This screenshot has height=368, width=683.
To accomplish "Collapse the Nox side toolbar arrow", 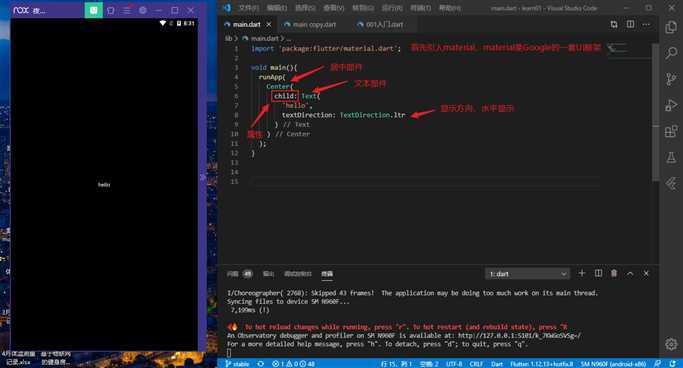I will coord(203,177).
